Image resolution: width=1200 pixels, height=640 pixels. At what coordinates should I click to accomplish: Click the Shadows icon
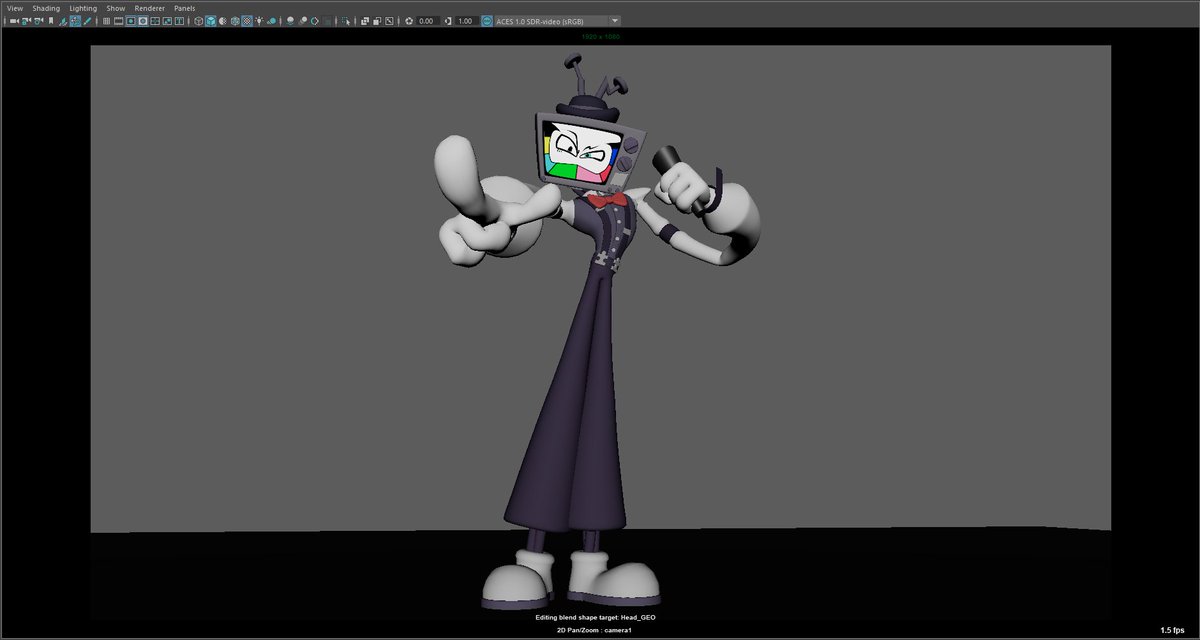tap(271, 21)
